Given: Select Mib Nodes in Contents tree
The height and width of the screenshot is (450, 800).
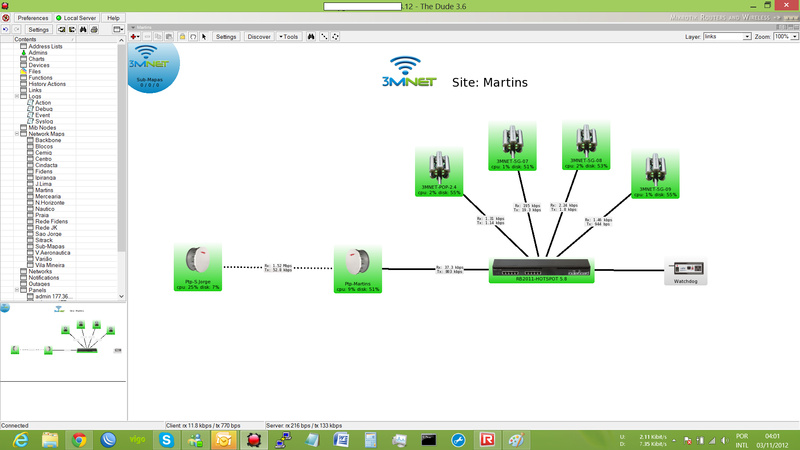Looking at the screenshot, I should tap(42, 128).
